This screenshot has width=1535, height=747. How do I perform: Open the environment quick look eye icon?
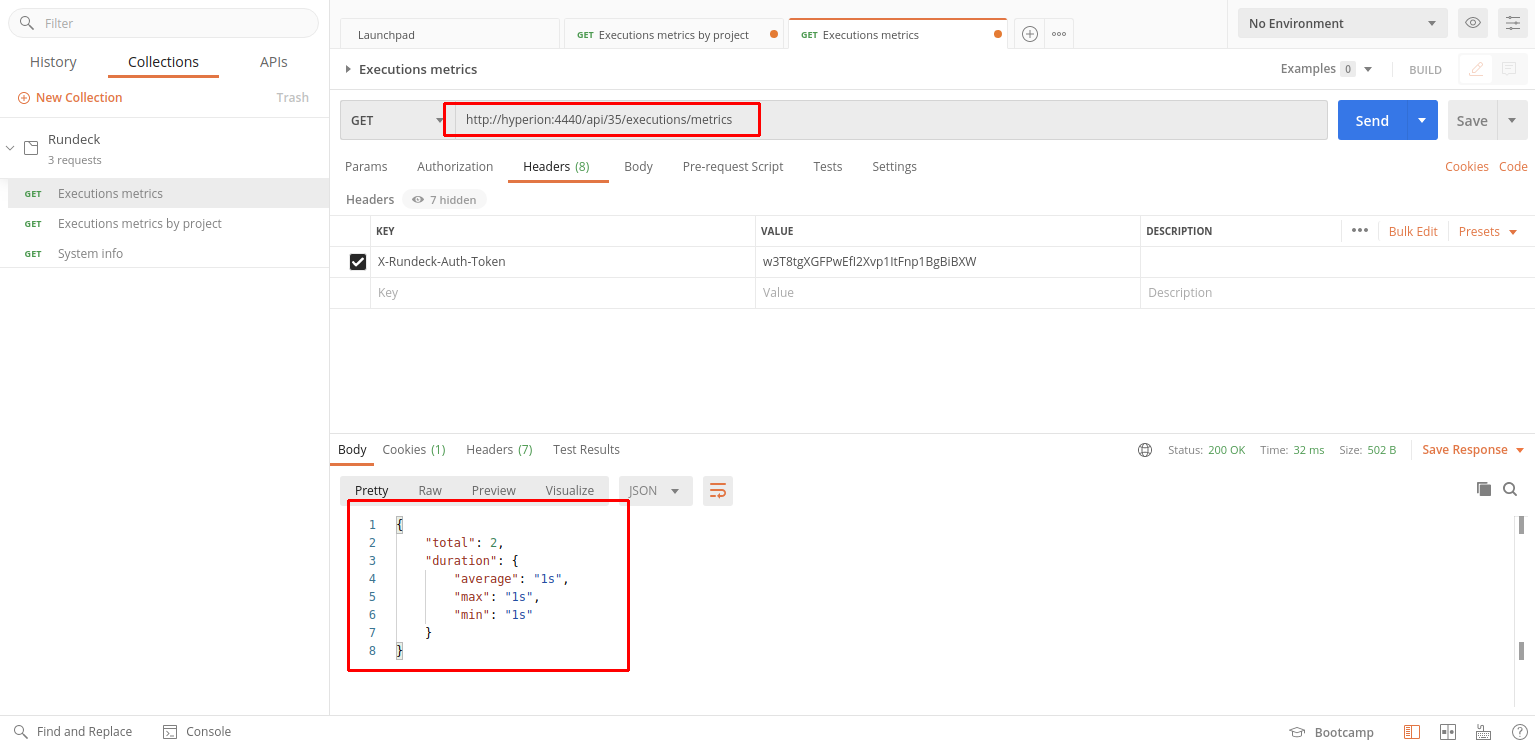(1472, 22)
